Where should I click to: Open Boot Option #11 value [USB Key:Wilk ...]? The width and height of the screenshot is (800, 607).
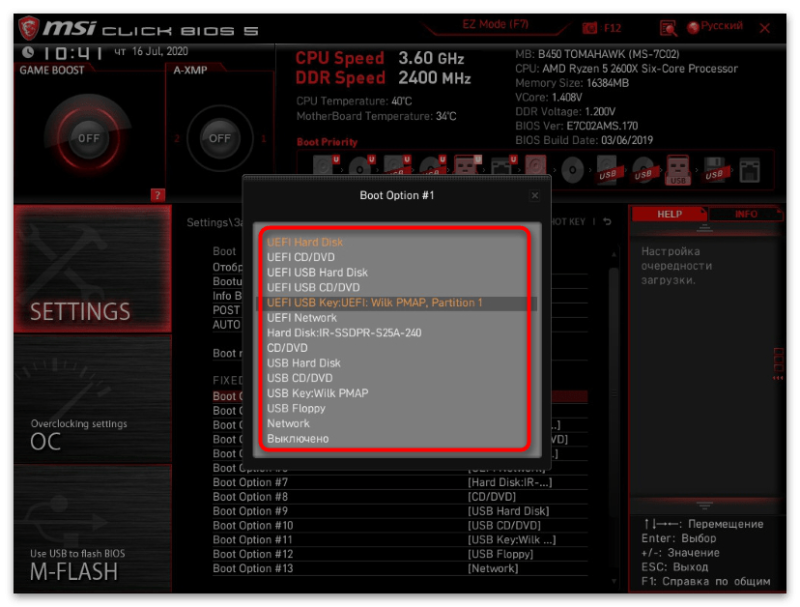click(512, 540)
